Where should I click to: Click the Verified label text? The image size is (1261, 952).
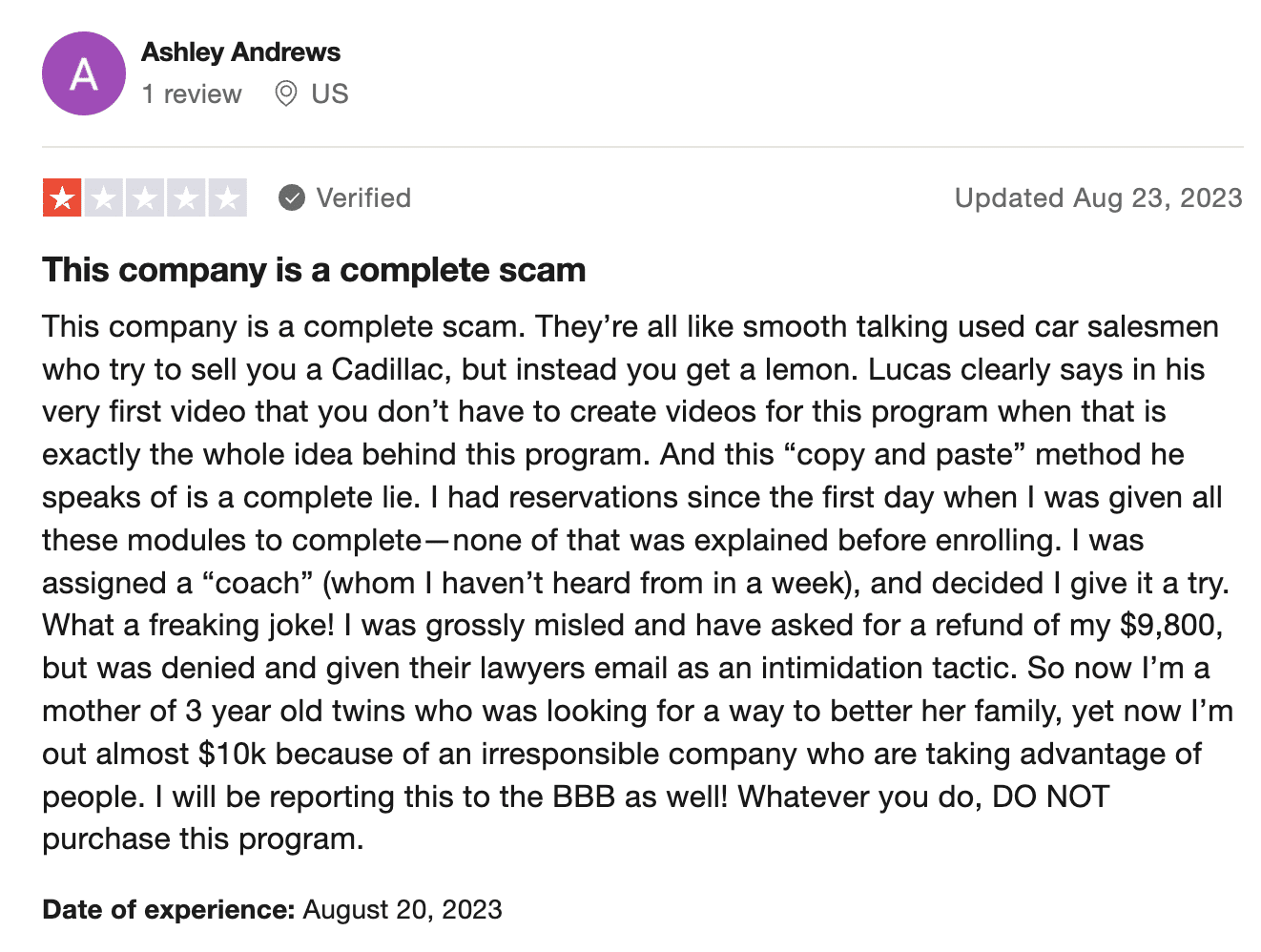click(363, 197)
